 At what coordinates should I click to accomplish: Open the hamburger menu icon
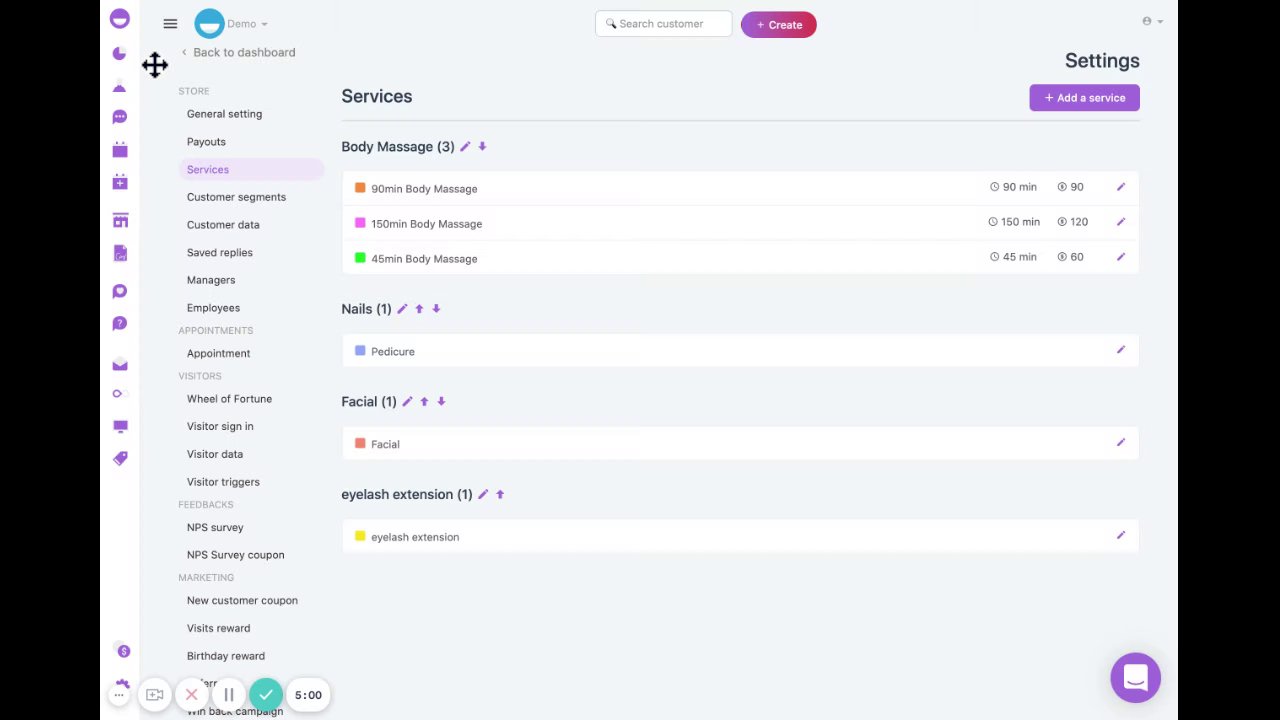point(170,24)
